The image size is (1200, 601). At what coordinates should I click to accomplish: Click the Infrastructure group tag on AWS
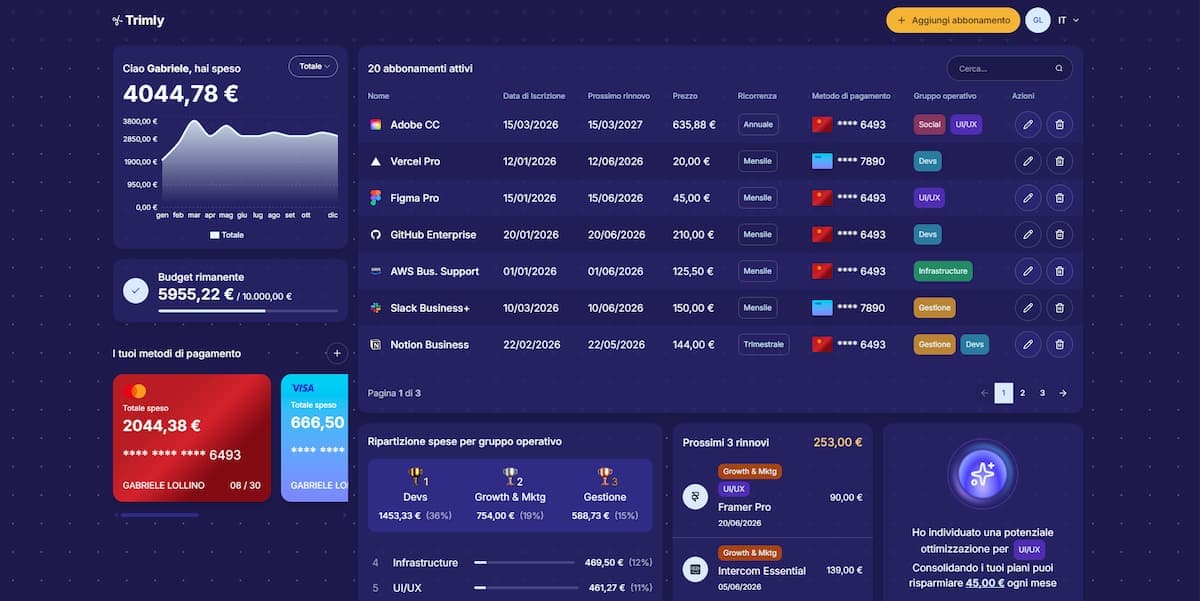[943, 271]
